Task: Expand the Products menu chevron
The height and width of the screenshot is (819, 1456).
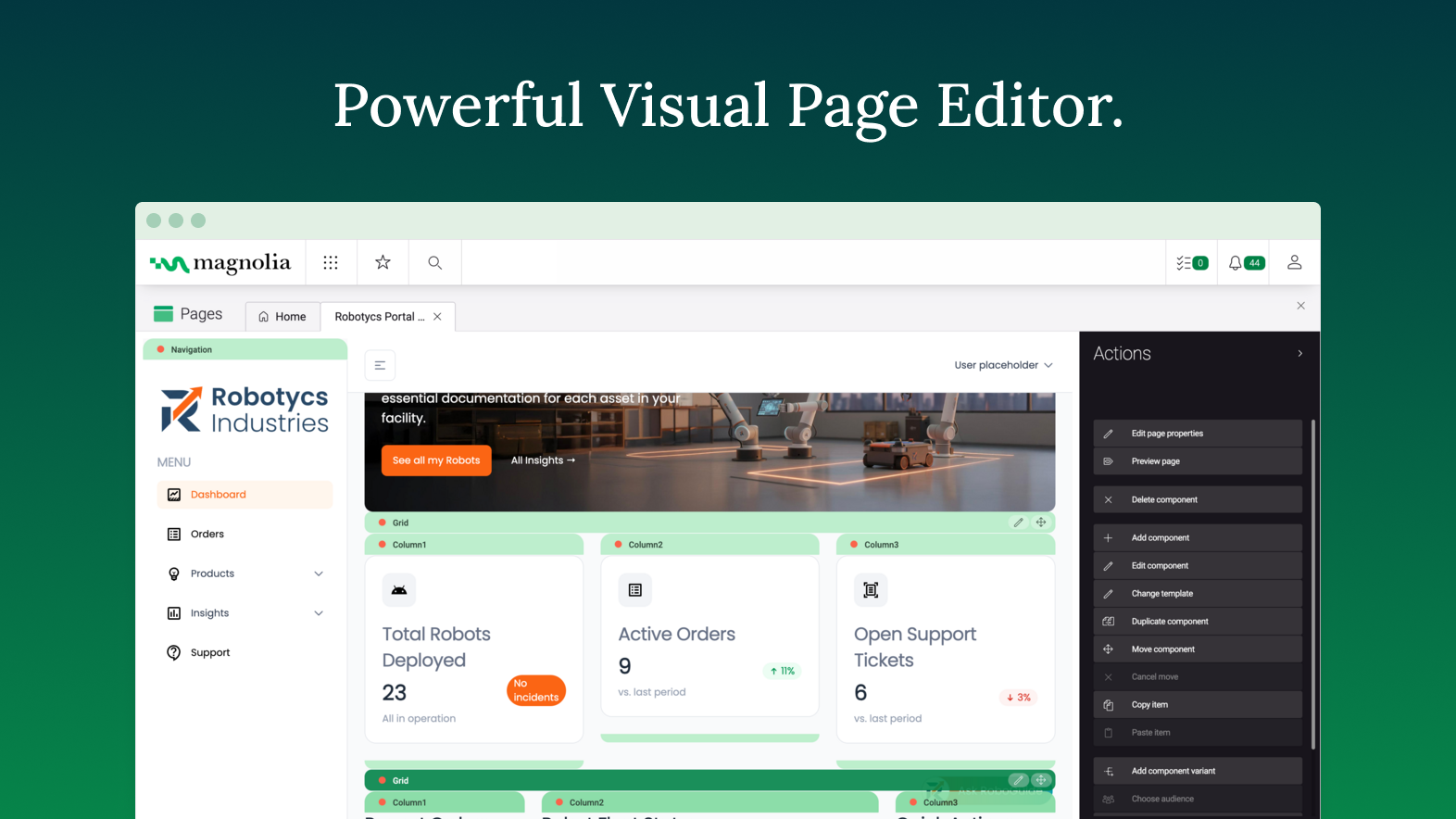Action: click(319, 573)
